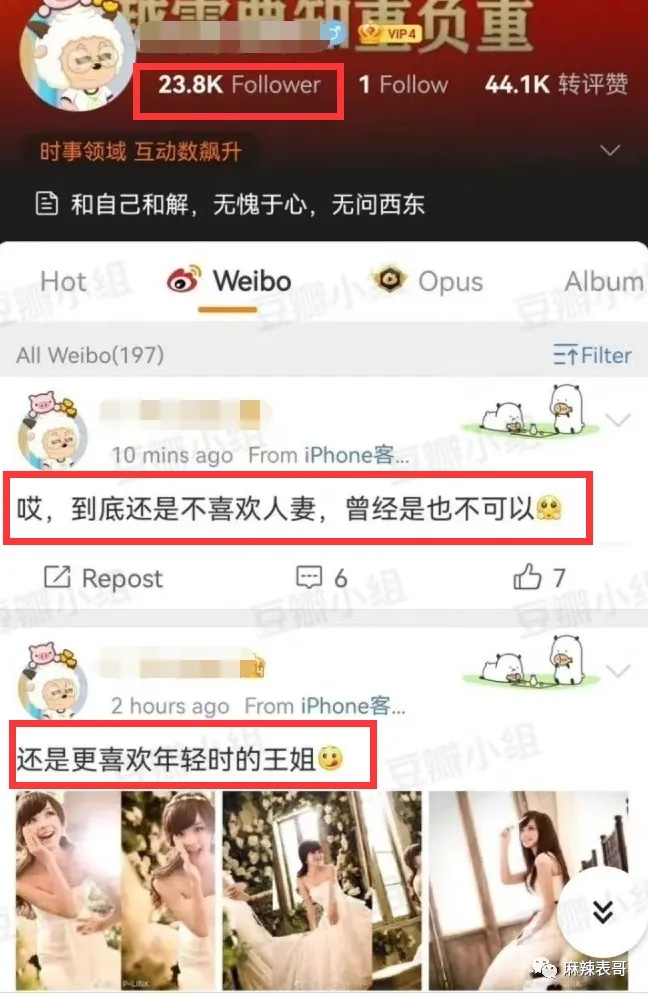Open the first post's options chevron
Screen dimensions: 648x997
[x=618, y=420]
